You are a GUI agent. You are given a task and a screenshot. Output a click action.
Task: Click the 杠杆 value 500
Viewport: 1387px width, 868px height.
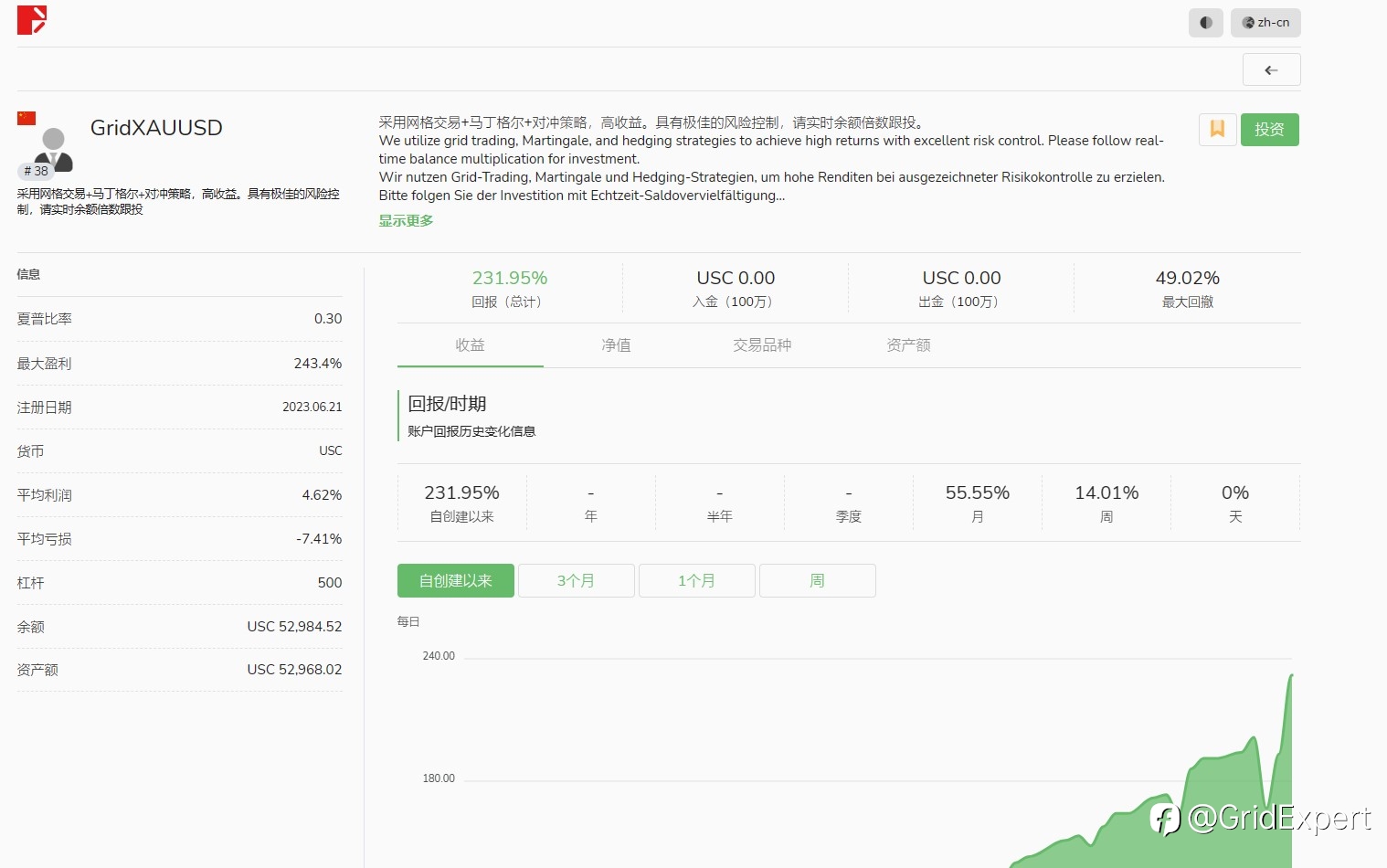(x=330, y=583)
